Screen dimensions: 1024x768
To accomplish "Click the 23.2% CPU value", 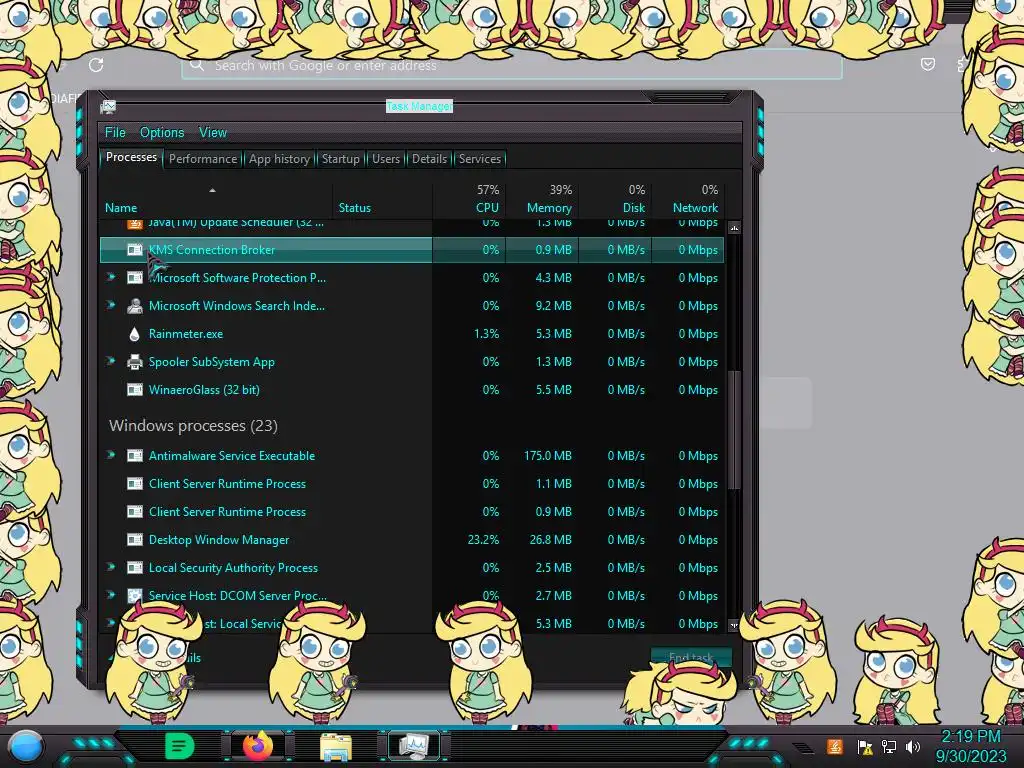I will pos(483,540).
